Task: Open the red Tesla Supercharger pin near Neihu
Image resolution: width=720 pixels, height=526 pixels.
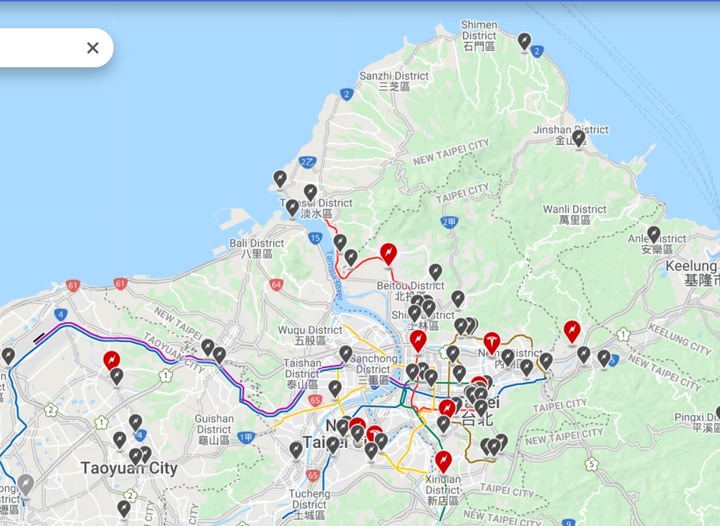Action: tap(492, 344)
